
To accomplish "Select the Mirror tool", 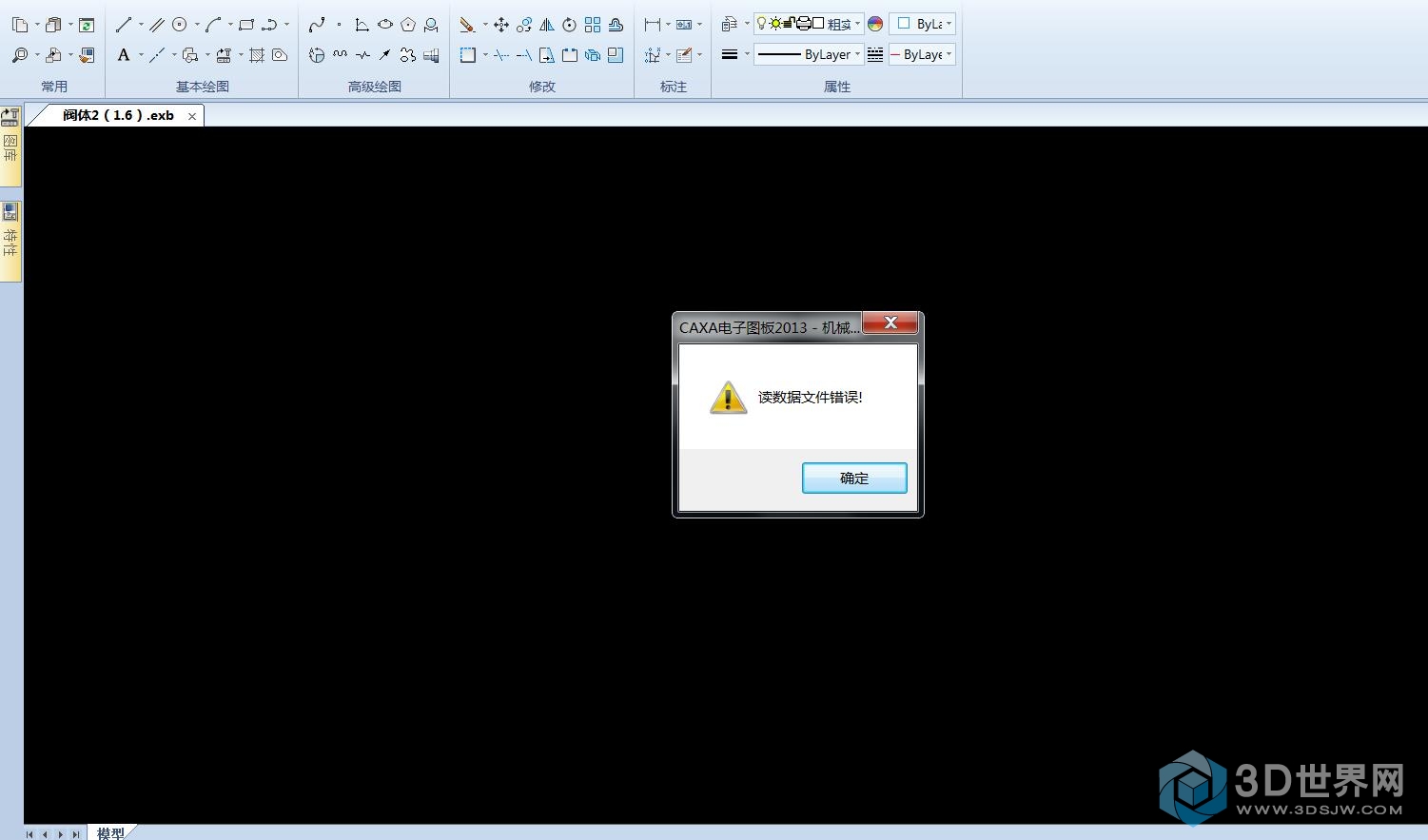I will click(547, 25).
